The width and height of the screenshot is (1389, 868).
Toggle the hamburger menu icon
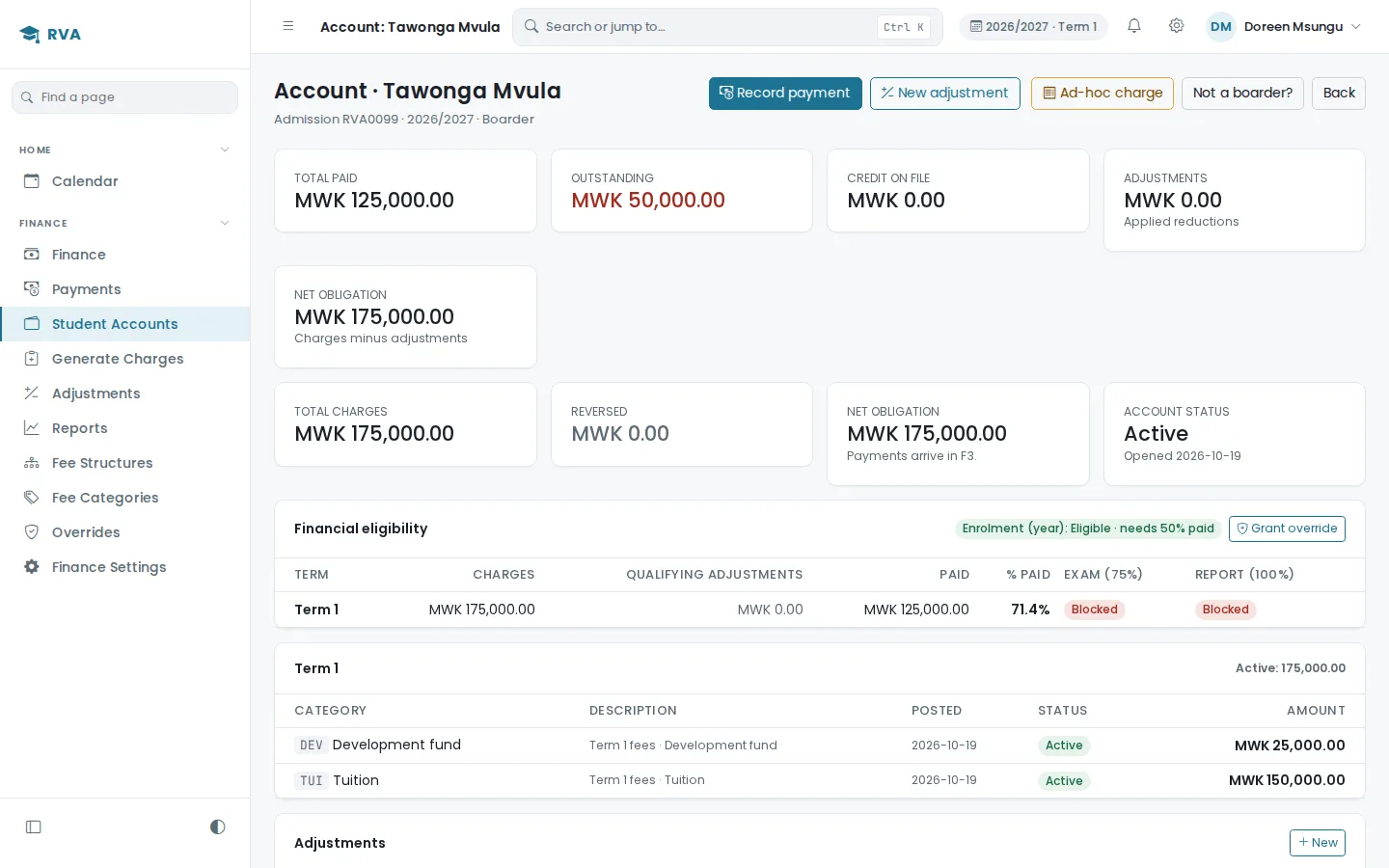coord(288,26)
